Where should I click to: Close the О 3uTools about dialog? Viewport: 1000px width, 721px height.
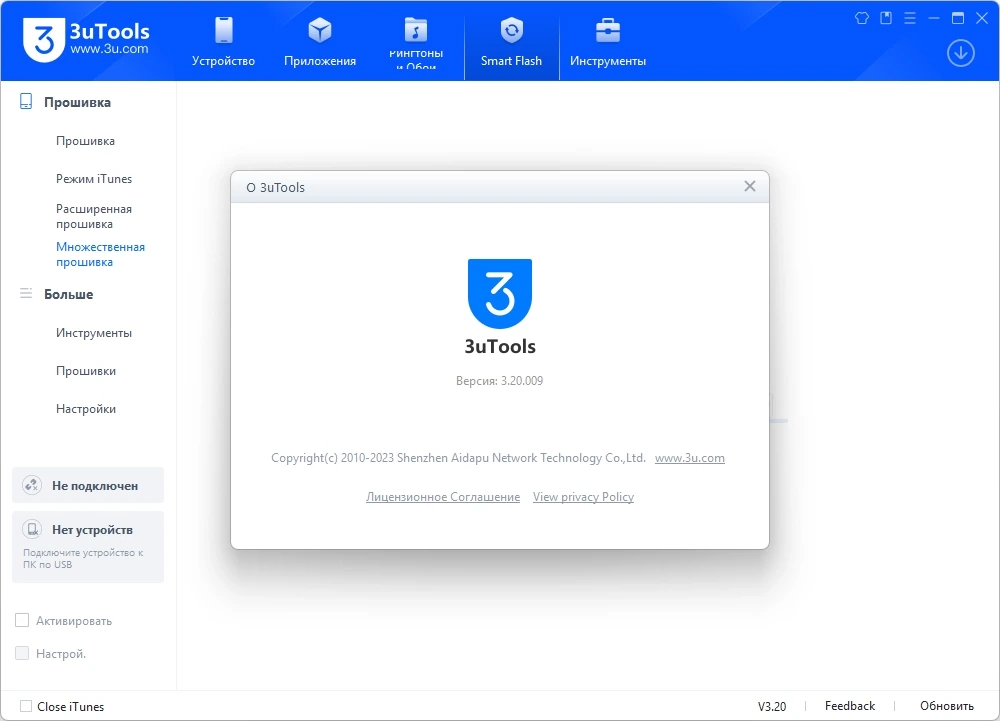(x=750, y=186)
